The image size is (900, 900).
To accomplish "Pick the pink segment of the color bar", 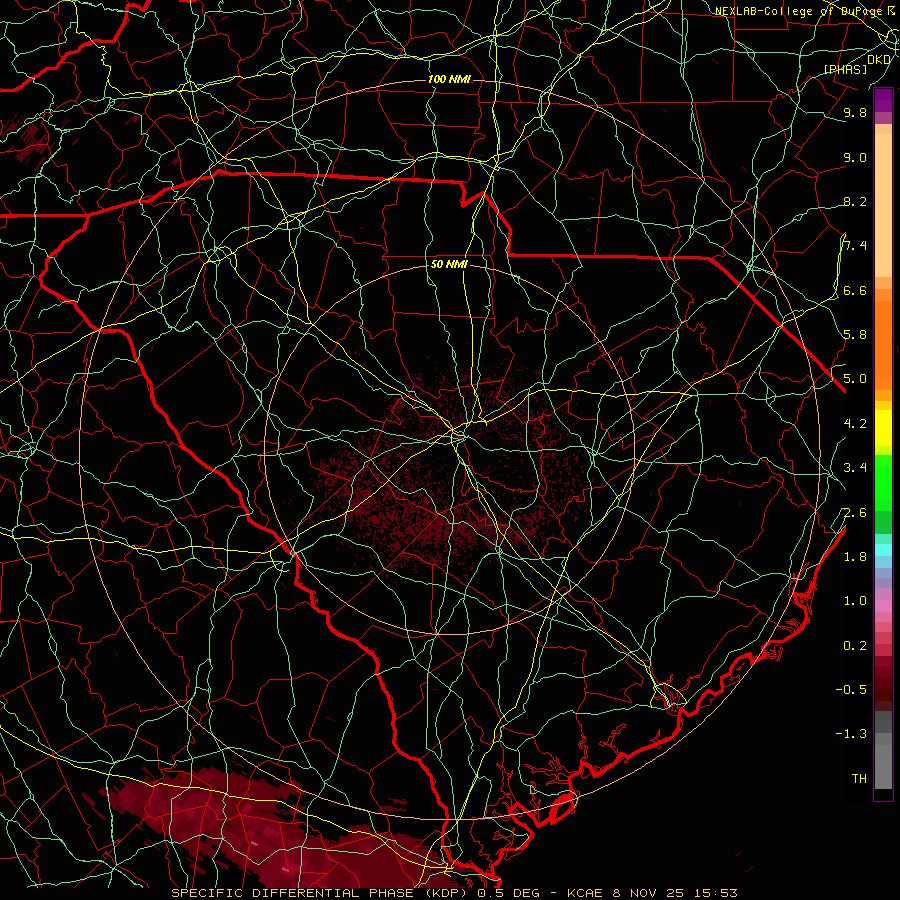I will 883,606.
